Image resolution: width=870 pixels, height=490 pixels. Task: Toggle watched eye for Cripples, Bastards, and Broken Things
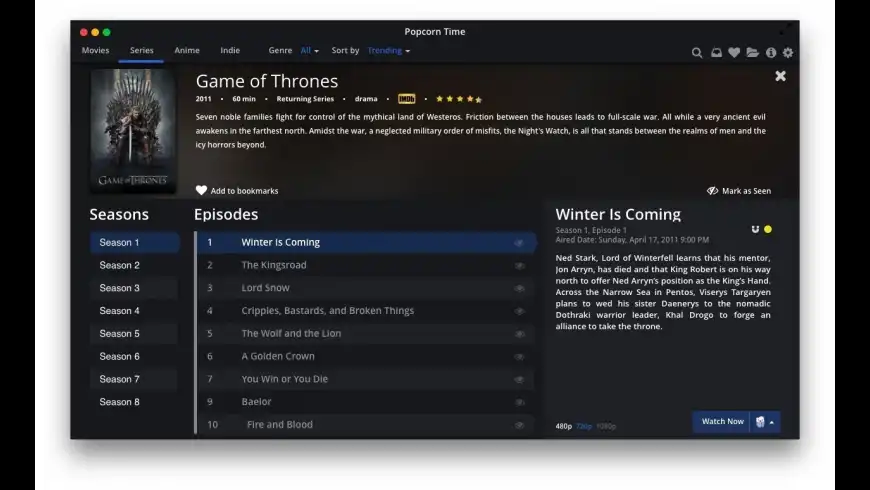tap(519, 311)
